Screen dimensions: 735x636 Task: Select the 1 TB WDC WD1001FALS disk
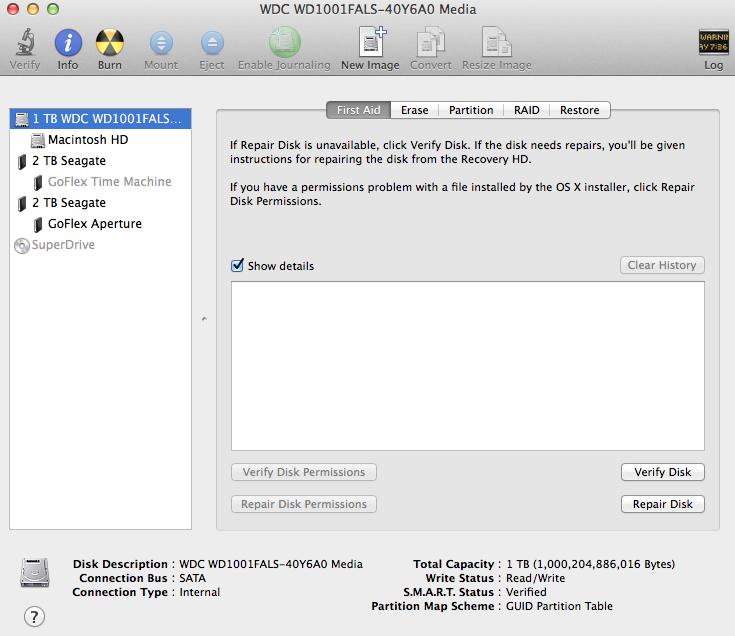click(x=100, y=119)
